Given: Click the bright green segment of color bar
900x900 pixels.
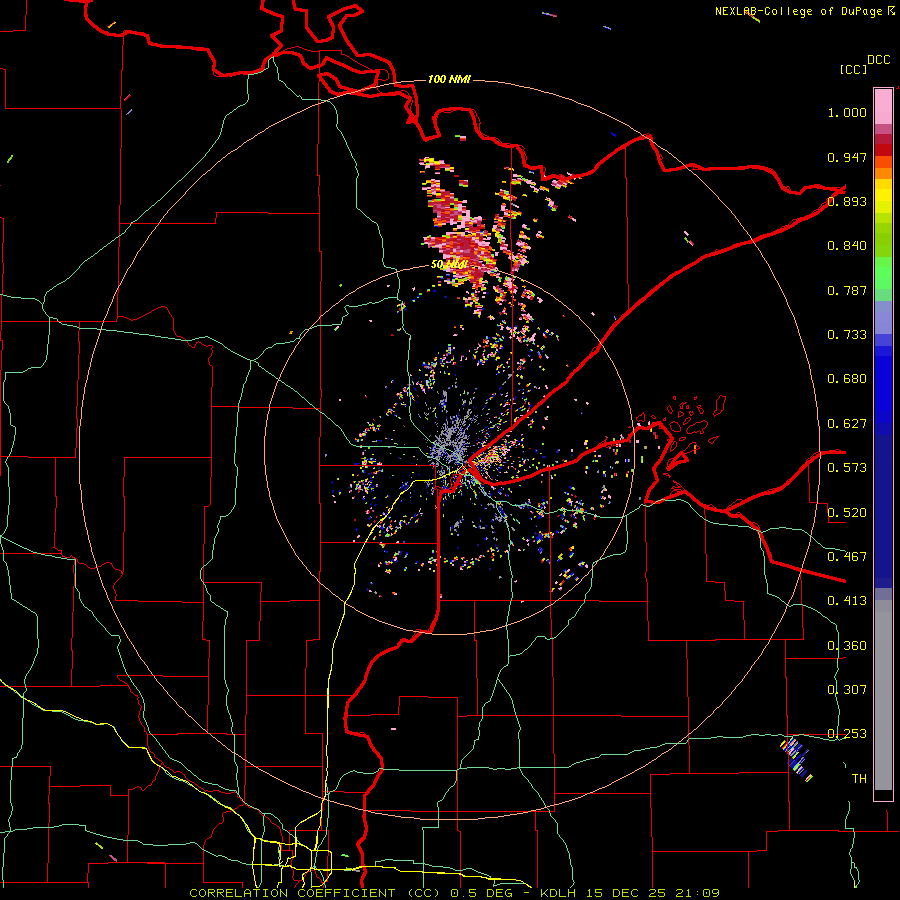Looking at the screenshot, I should (x=883, y=273).
